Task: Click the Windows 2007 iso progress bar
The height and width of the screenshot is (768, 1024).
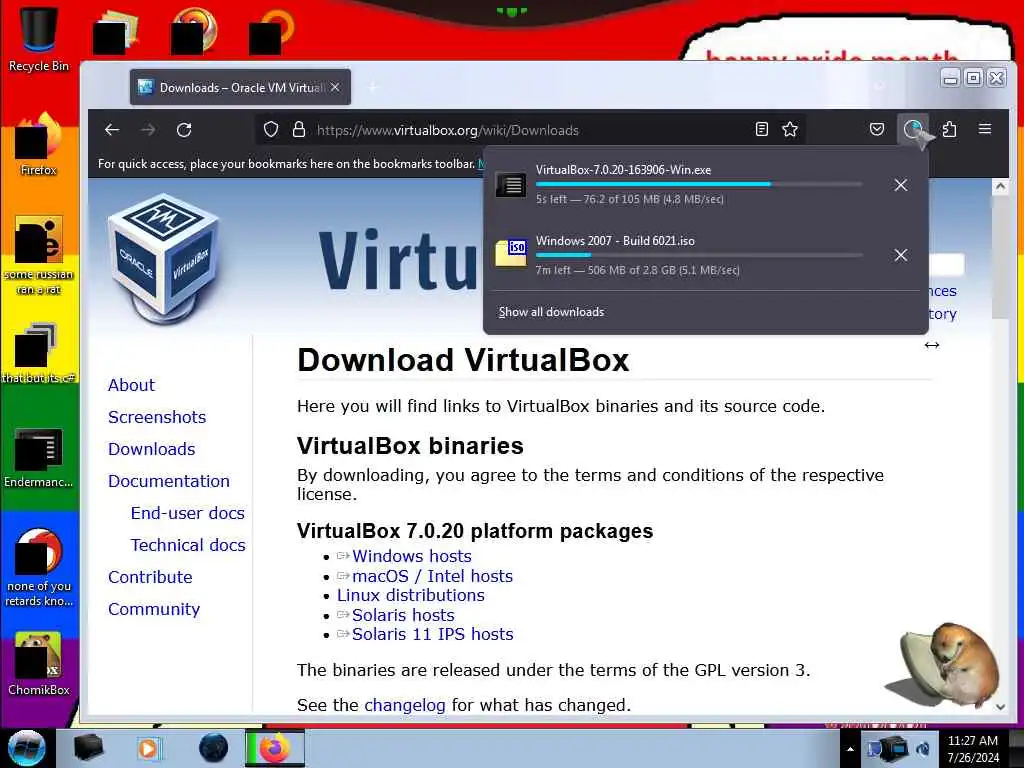Action: [x=699, y=255]
